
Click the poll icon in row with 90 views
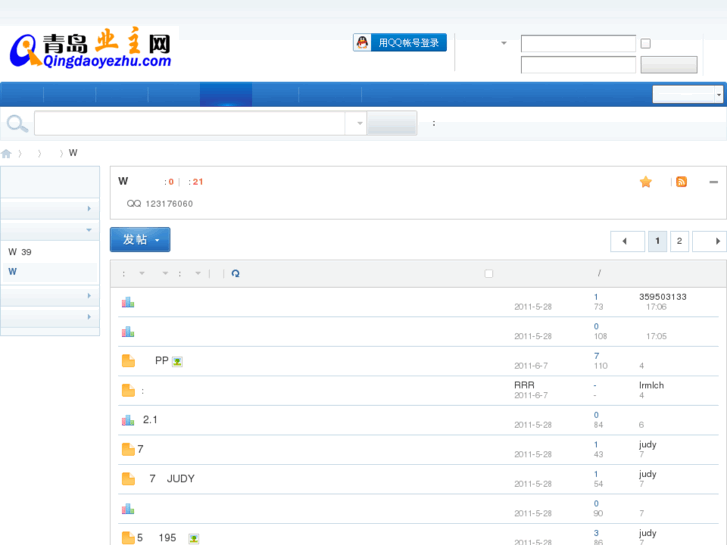tap(128, 509)
